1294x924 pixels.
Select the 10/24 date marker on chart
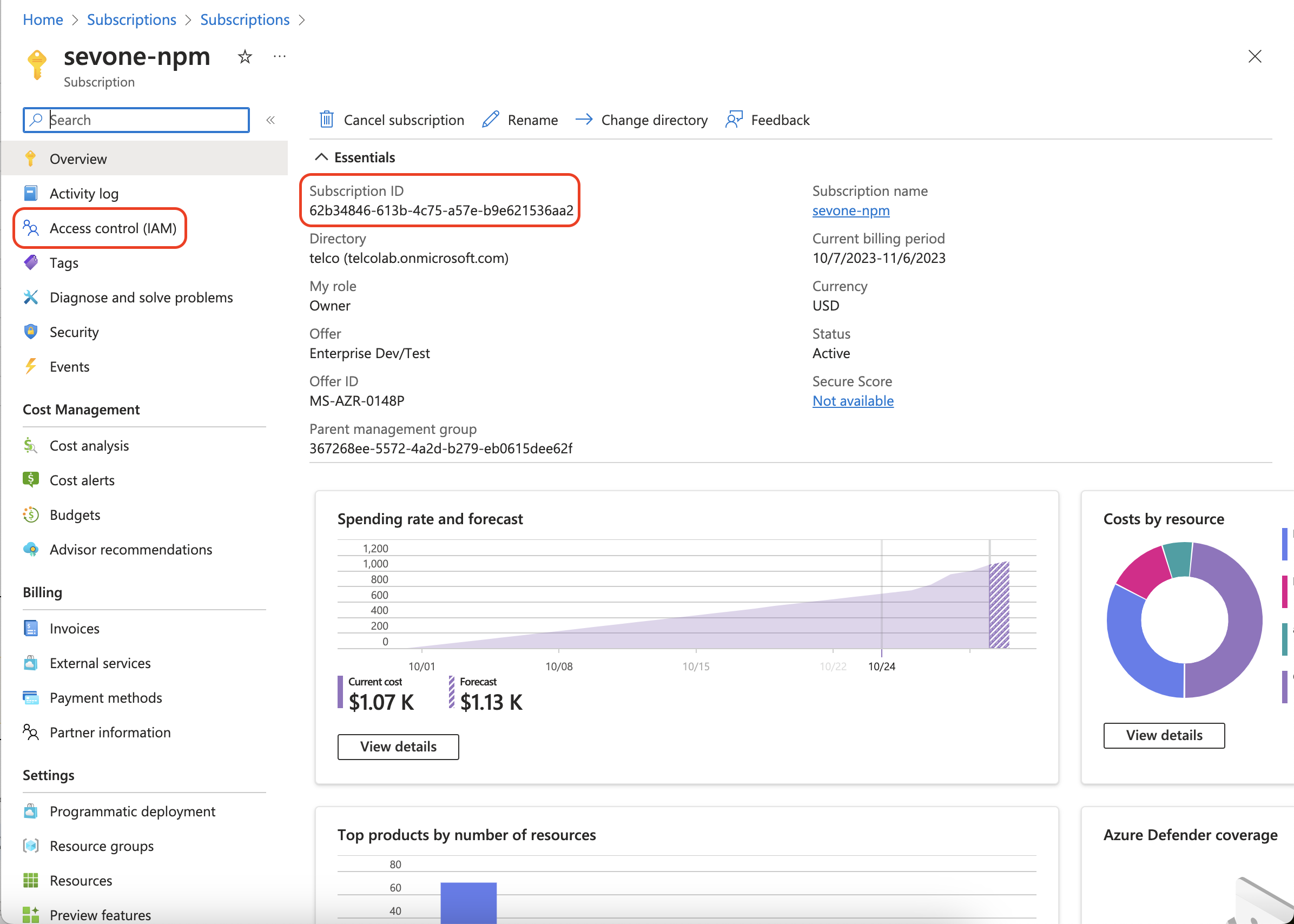coord(881,666)
